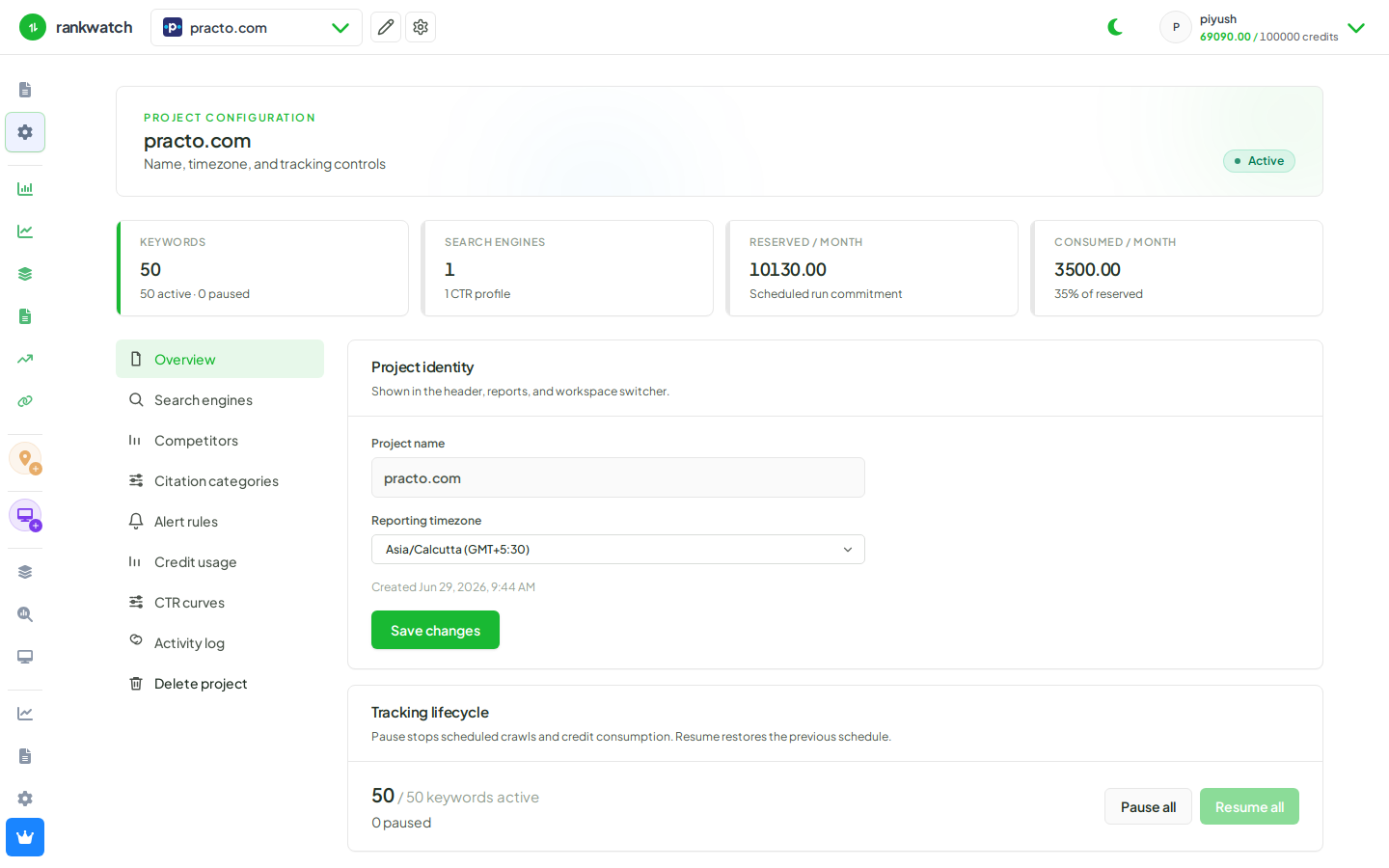Screen dimensions: 1389x868
Task: Click the "50 / 50 keywords active" text
Action: coord(455,796)
